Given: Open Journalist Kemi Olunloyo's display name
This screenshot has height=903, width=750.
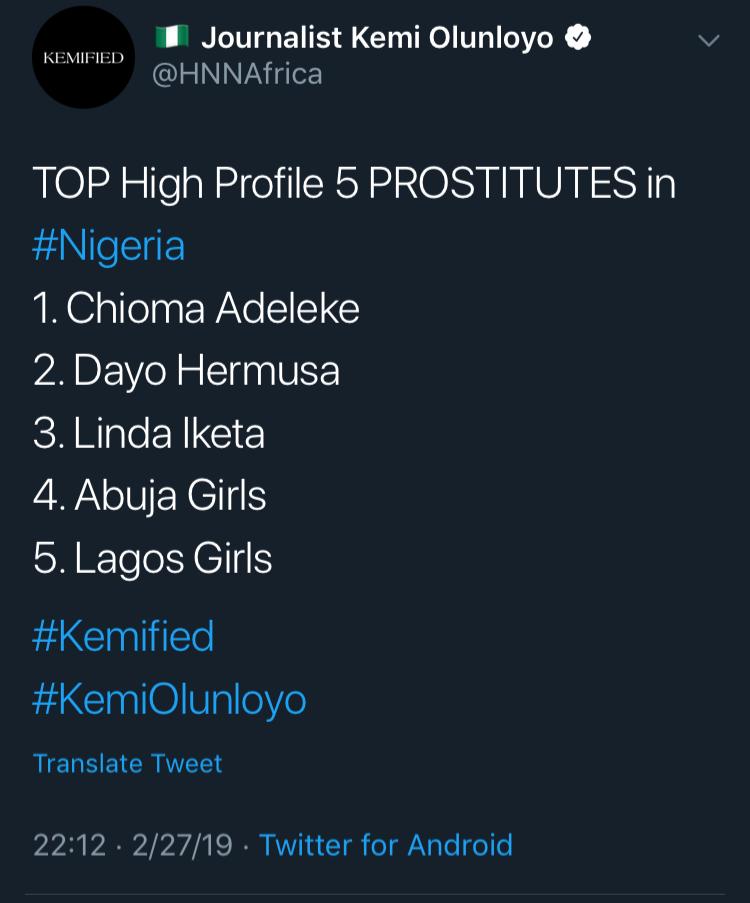Looking at the screenshot, I should tap(377, 38).
